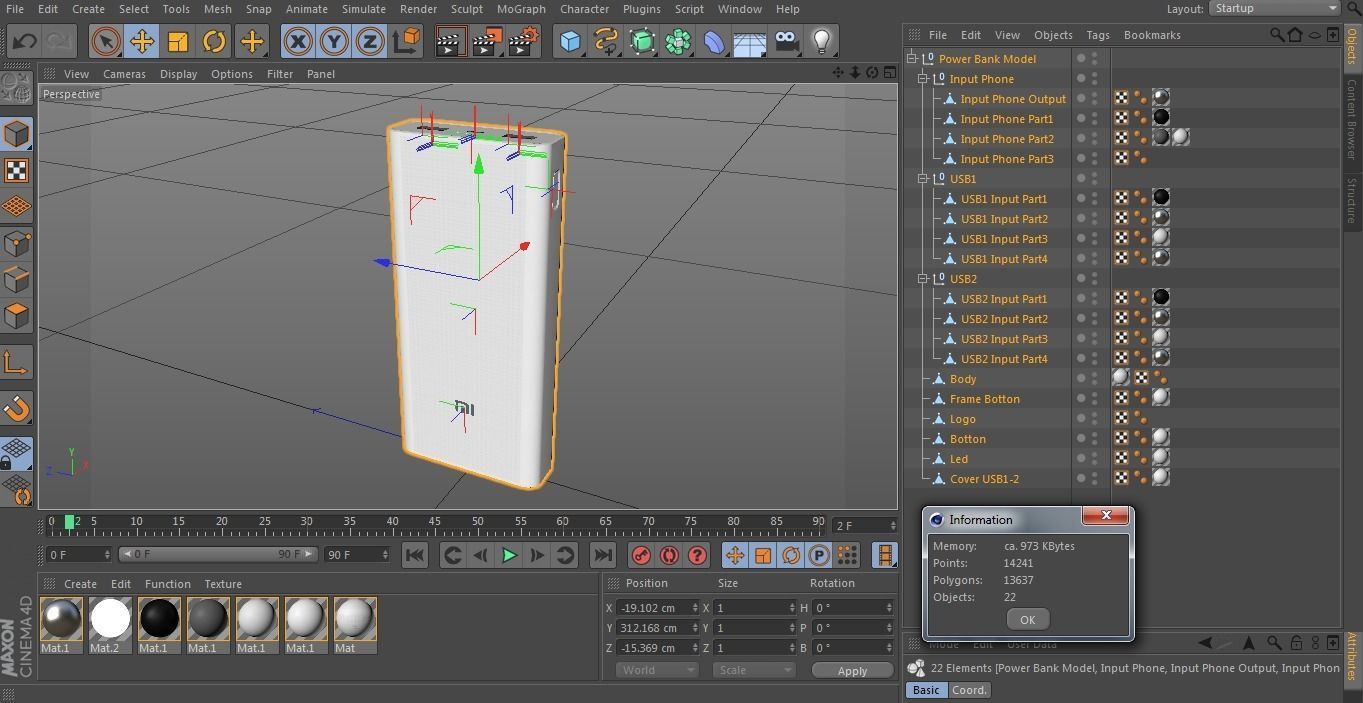Open the Render Settings icon
The image size is (1363, 703).
click(x=524, y=41)
